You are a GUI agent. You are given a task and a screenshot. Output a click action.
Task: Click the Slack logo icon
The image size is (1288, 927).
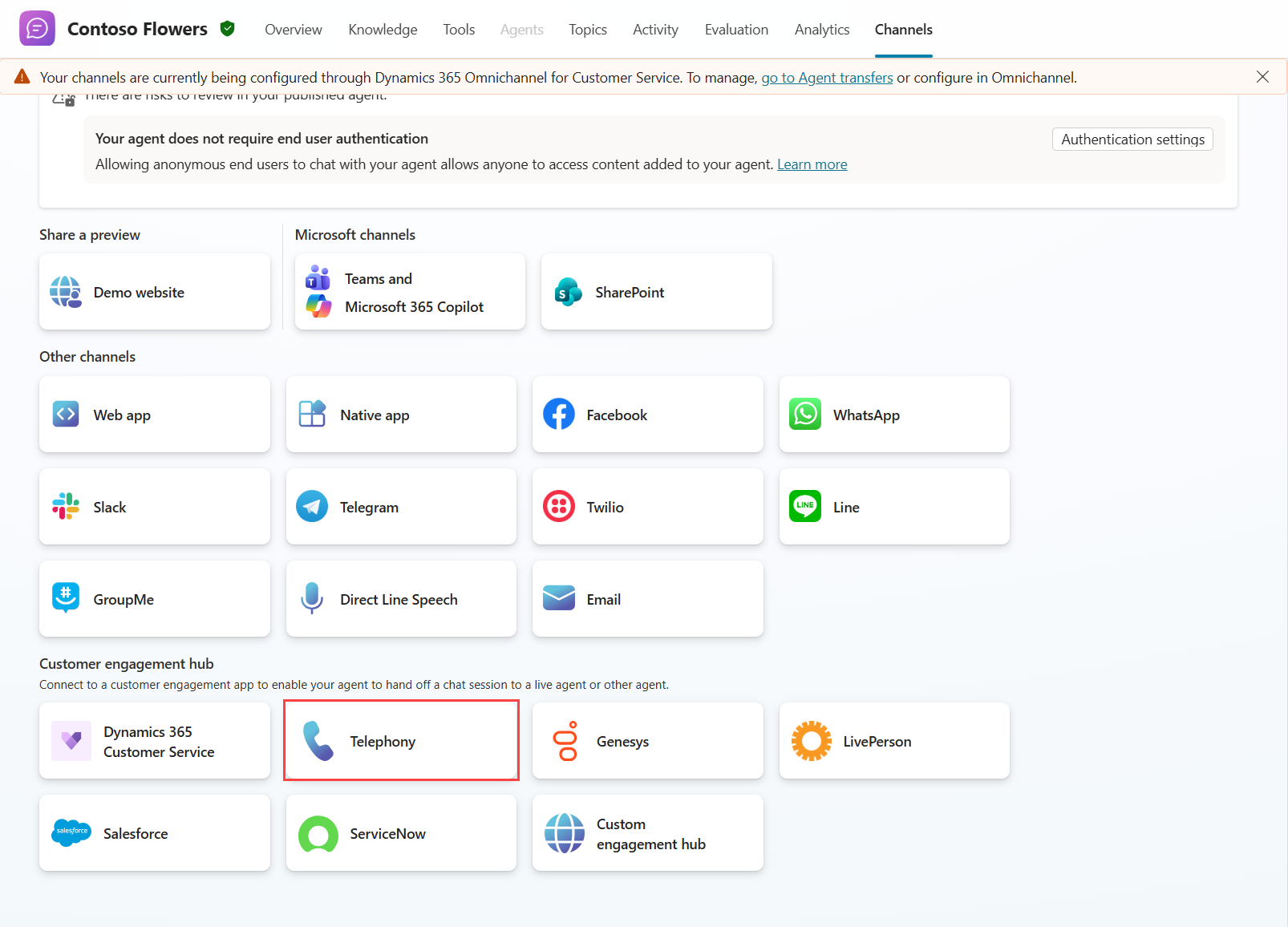tap(66, 507)
